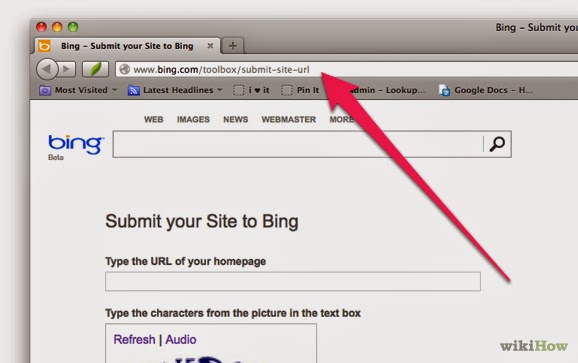Viewport: 578px width, 363px height.
Task: Click the orange Bing favicon on the tab
Action: tap(44, 46)
